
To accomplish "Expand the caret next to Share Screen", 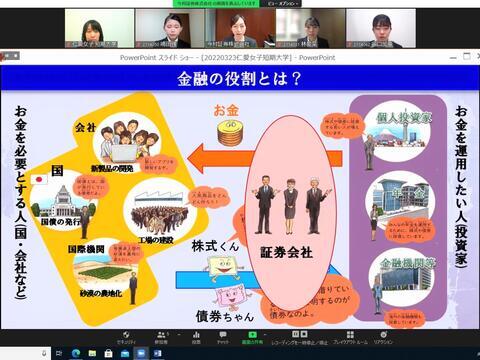I will (x=266, y=334).
